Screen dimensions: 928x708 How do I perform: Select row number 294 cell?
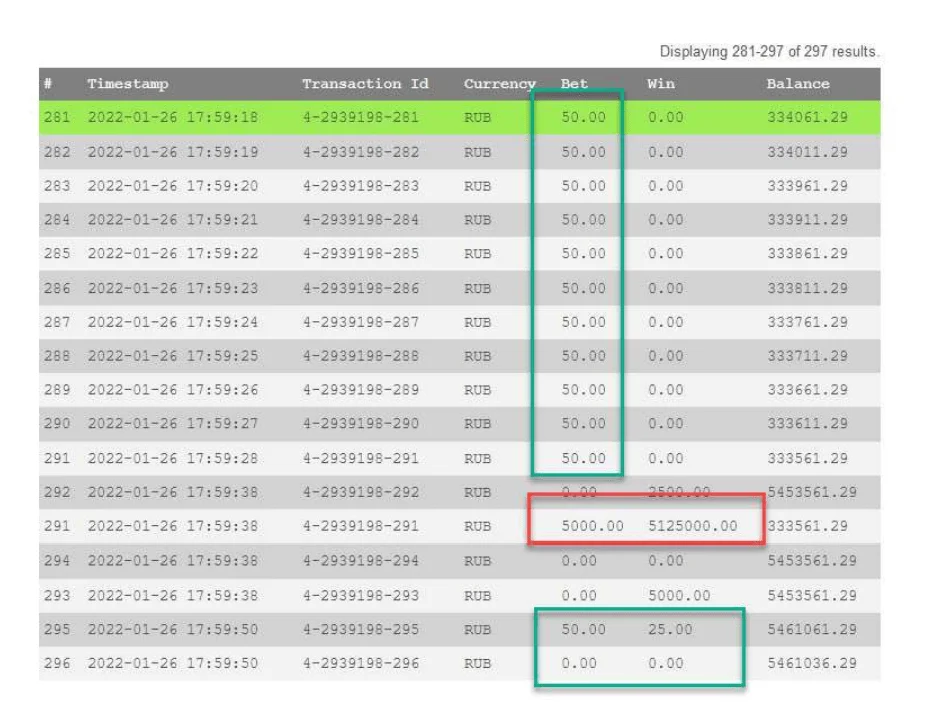(x=57, y=561)
